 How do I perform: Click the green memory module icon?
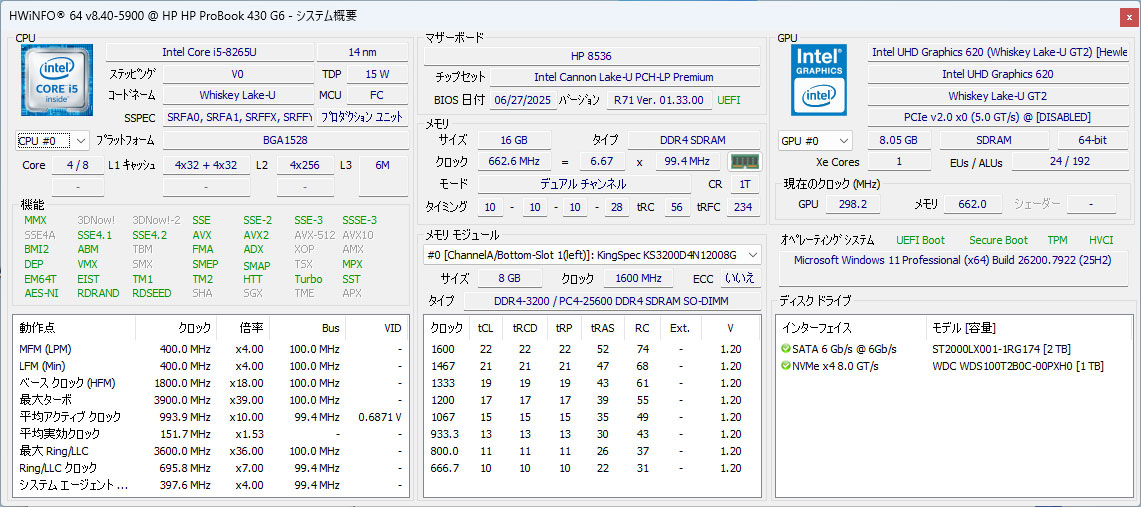tap(744, 161)
